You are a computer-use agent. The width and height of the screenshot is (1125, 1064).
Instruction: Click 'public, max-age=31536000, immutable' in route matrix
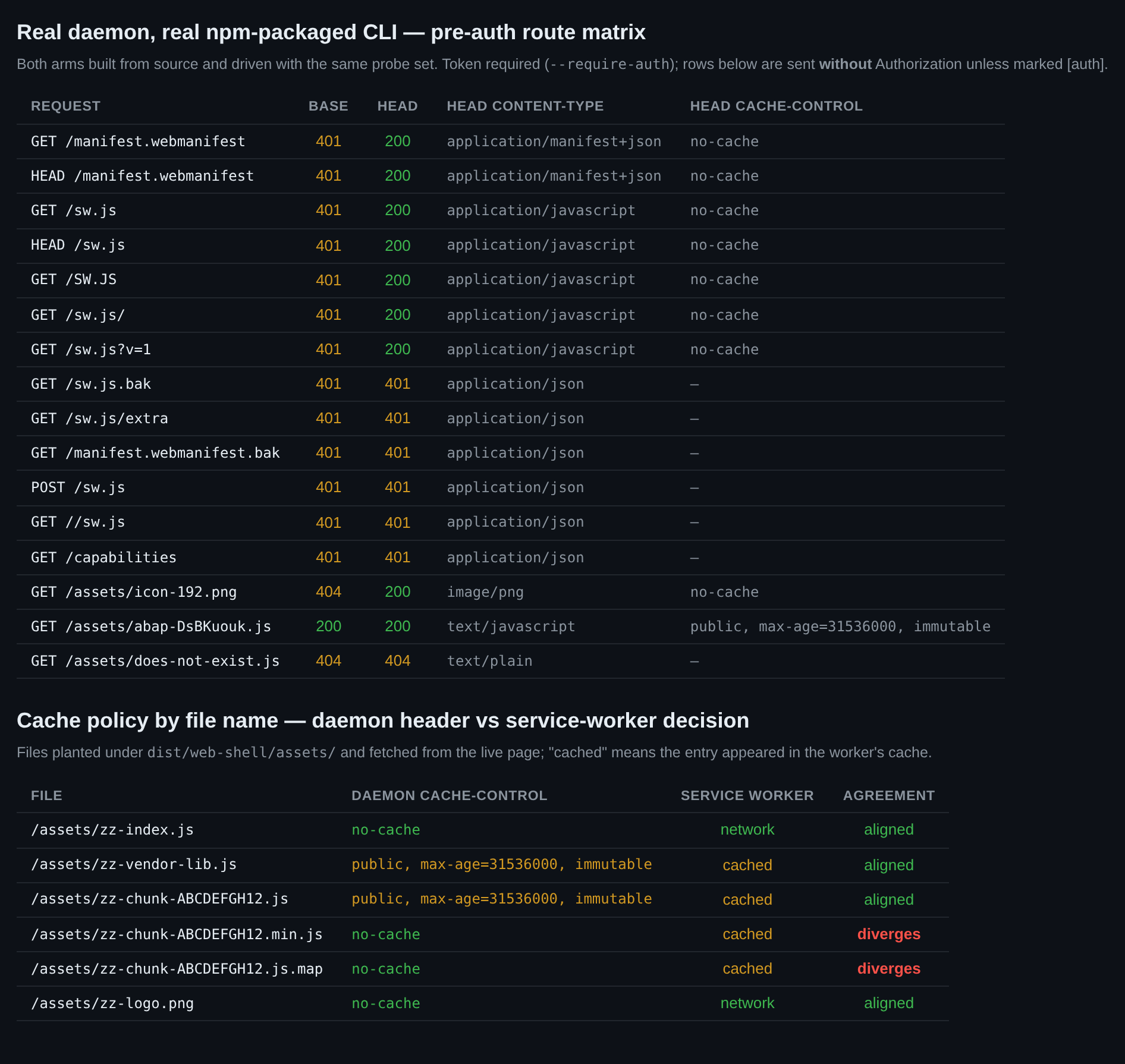840,627
